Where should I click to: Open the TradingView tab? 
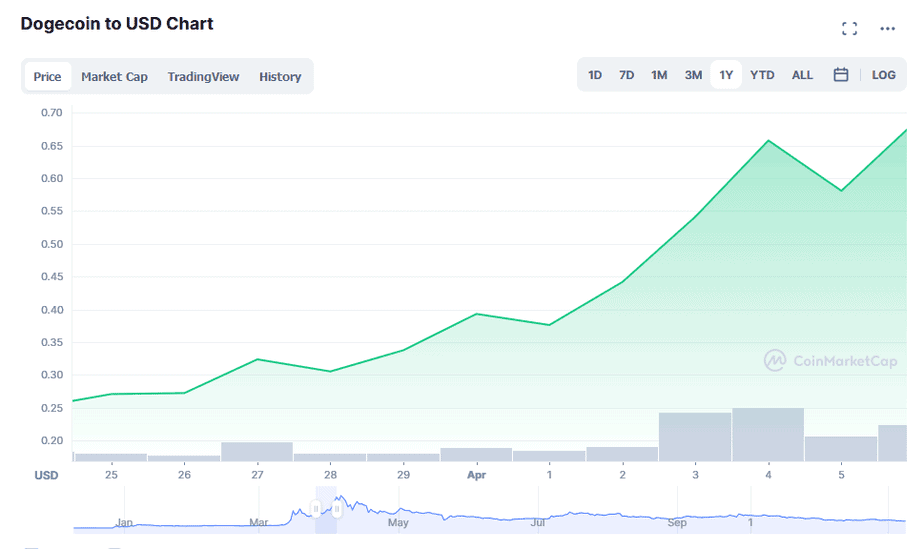tap(203, 77)
